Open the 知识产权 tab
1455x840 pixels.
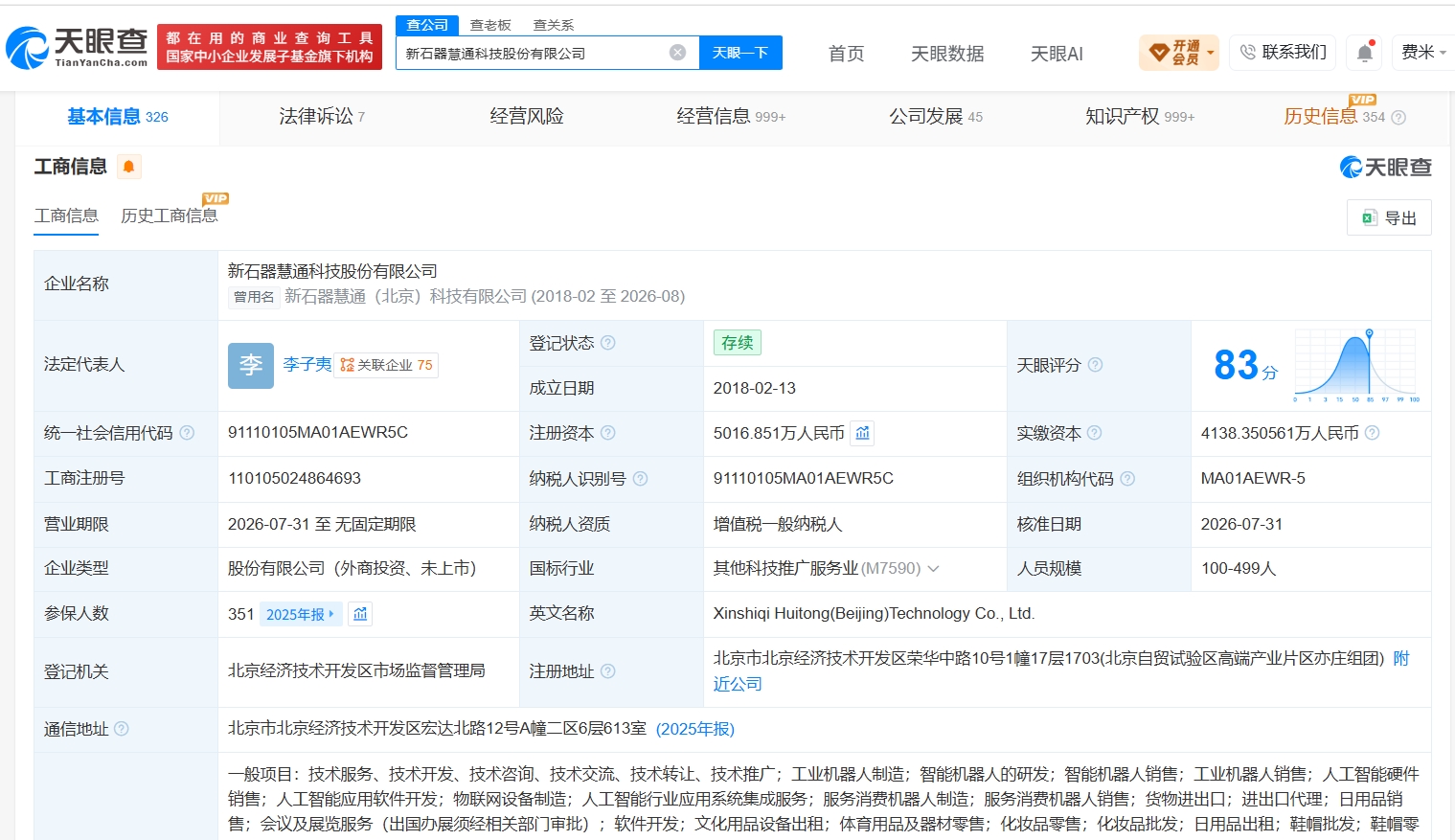[x=1140, y=117]
